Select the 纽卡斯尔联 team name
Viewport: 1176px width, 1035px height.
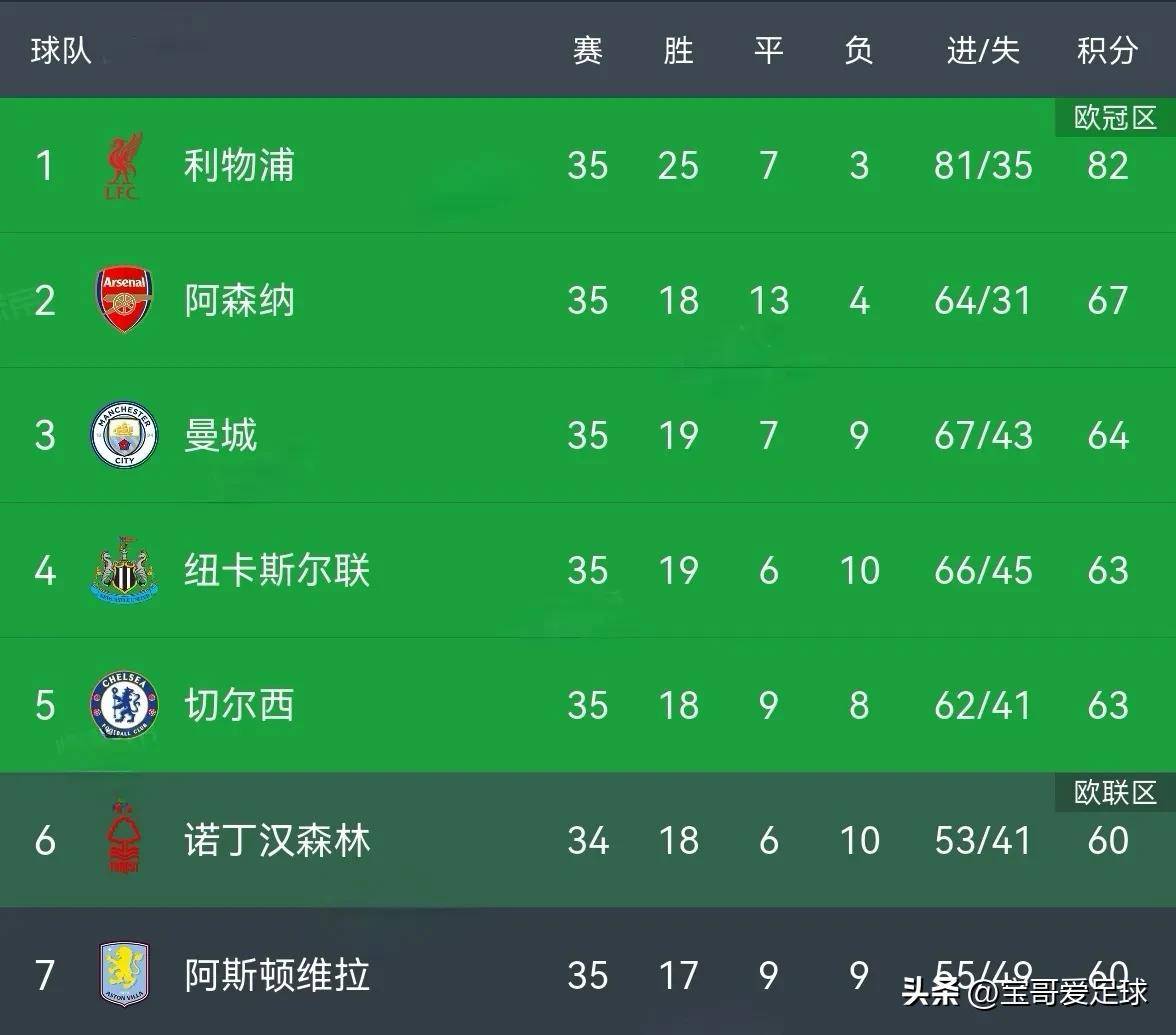[277, 570]
